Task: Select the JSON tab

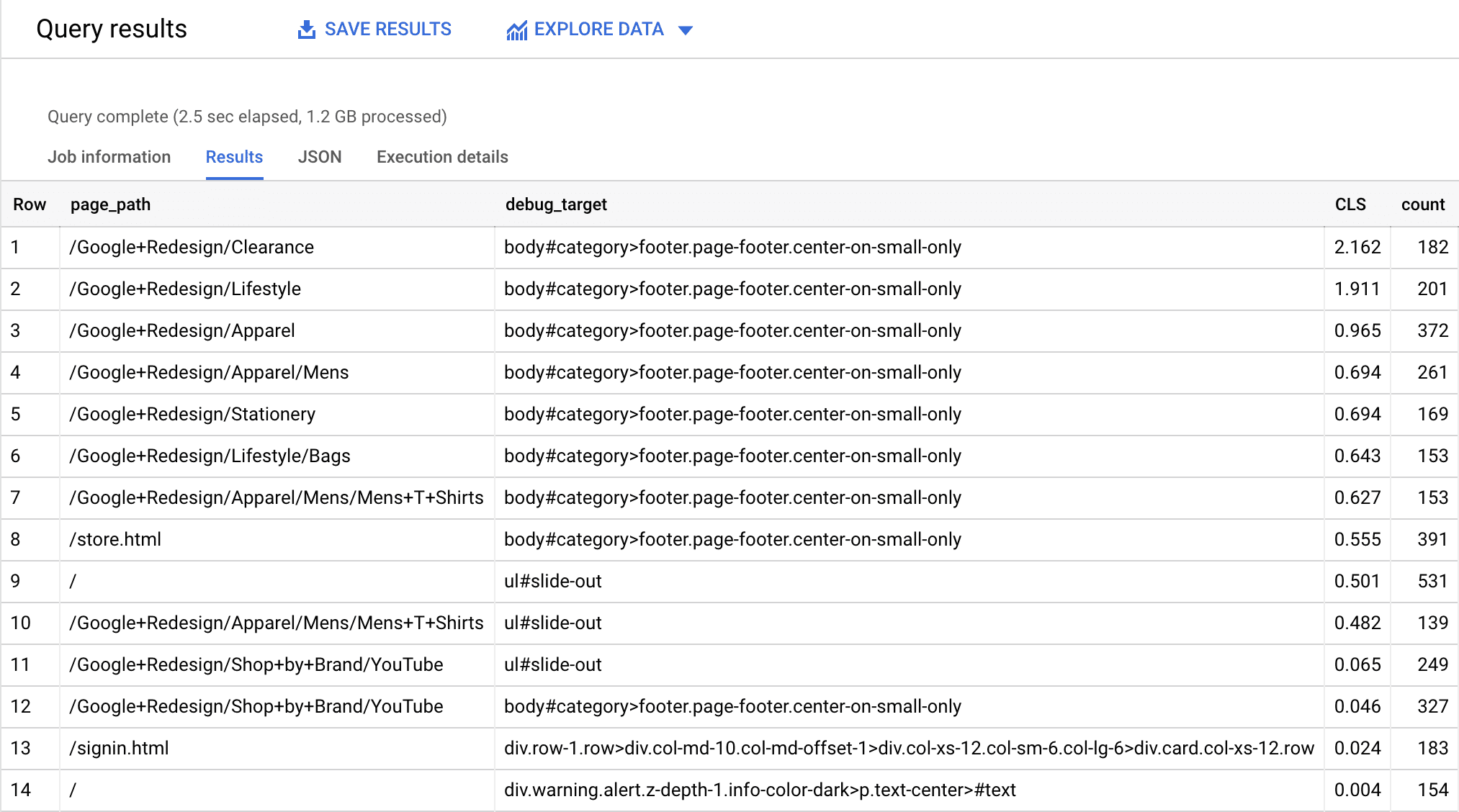Action: coord(318,157)
